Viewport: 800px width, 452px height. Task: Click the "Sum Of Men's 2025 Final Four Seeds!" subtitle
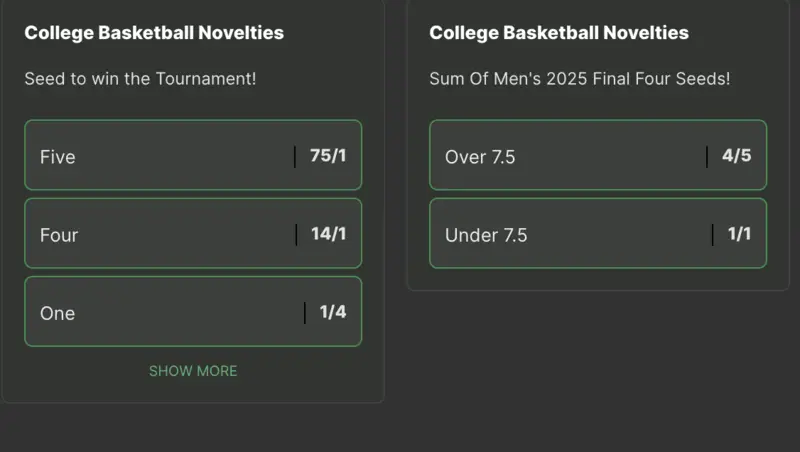coord(580,77)
